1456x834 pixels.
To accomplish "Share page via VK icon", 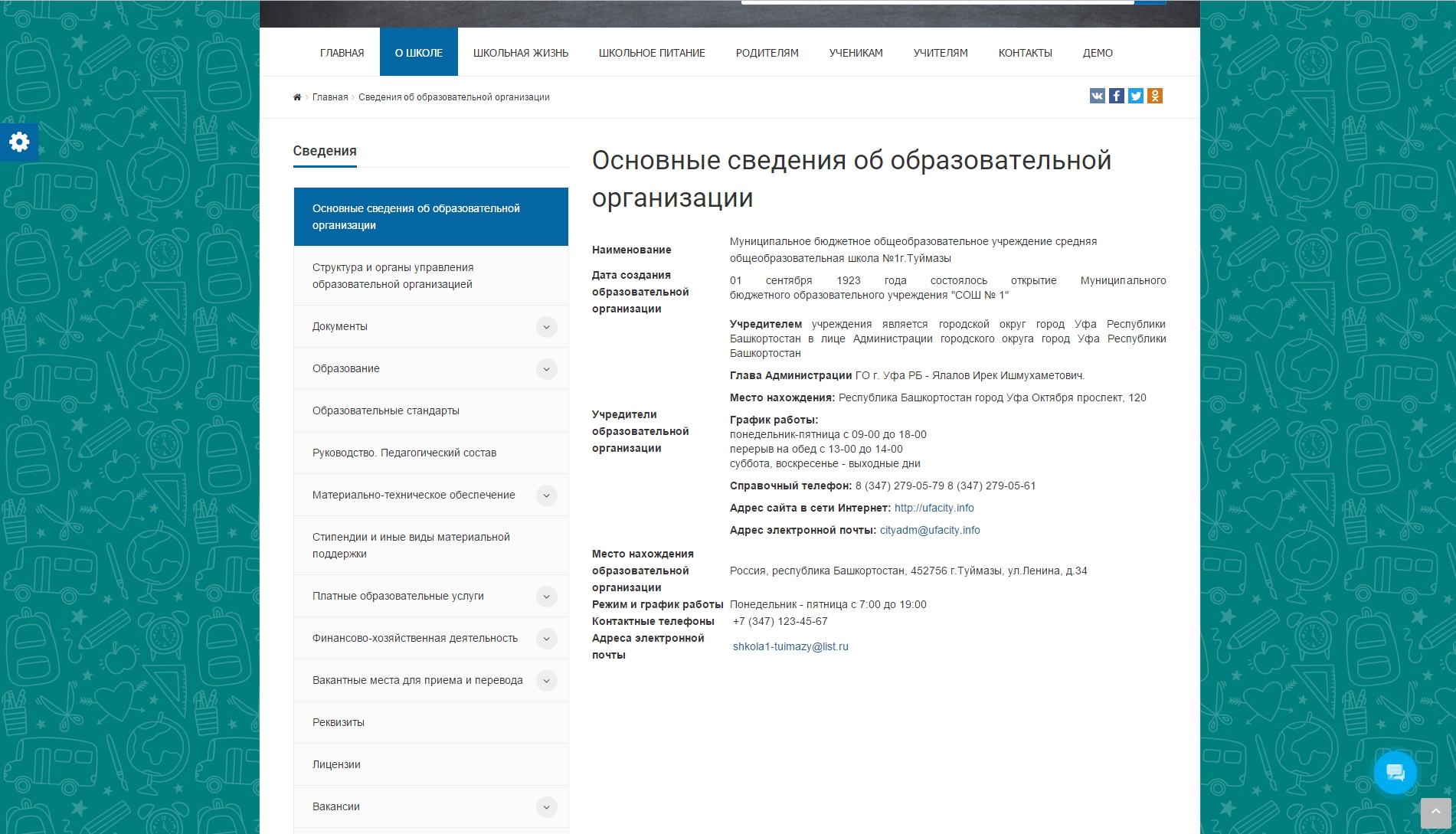I will pyautogui.click(x=1097, y=96).
